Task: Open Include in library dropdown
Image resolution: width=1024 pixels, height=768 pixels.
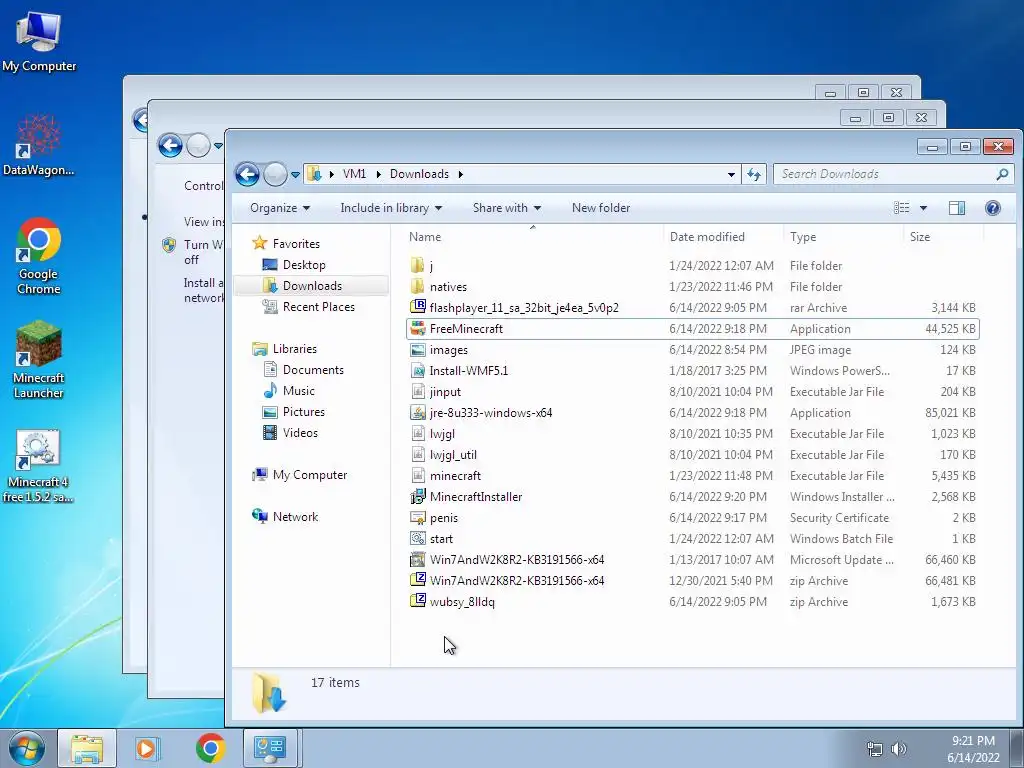Action: tap(391, 208)
